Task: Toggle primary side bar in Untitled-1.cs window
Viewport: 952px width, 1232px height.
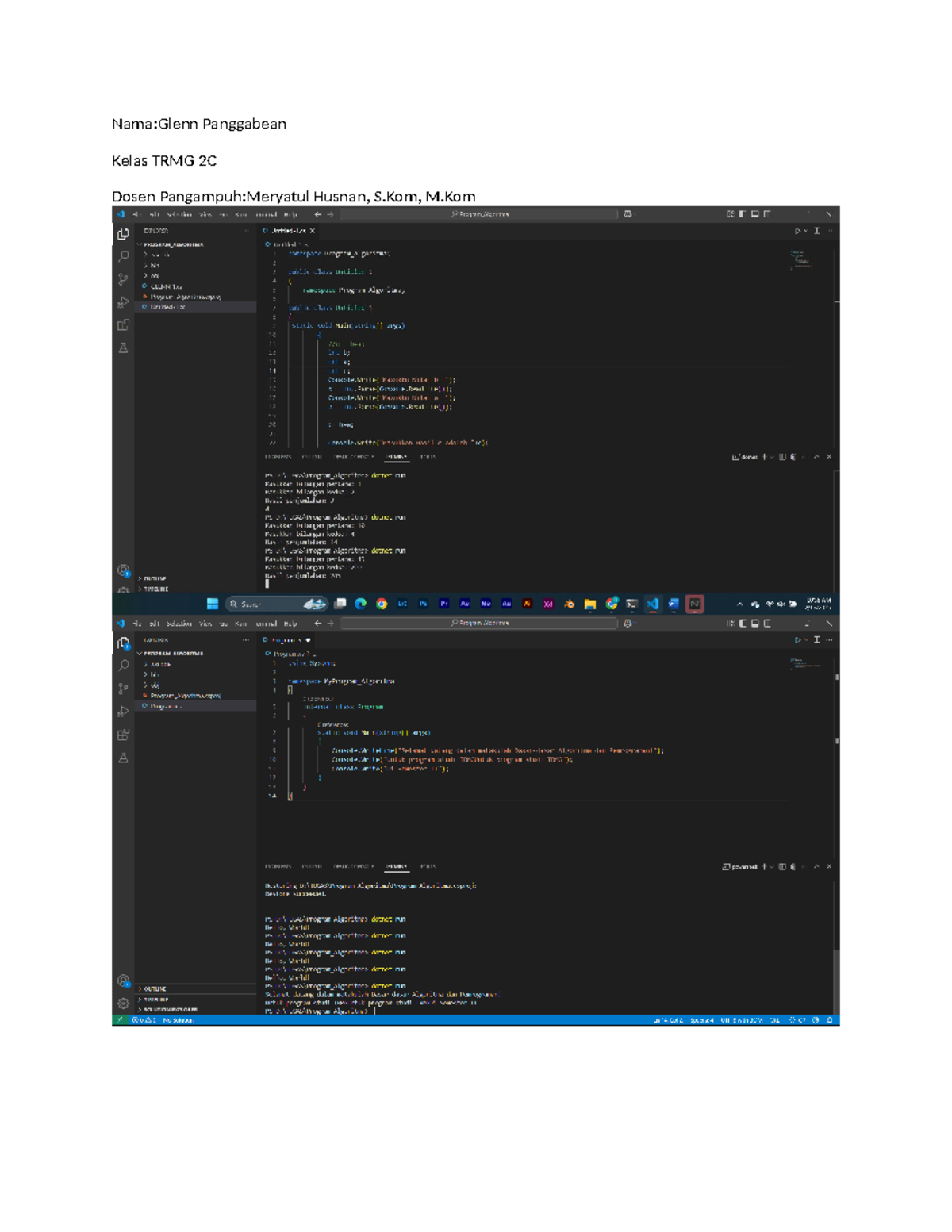Action: tap(743, 214)
